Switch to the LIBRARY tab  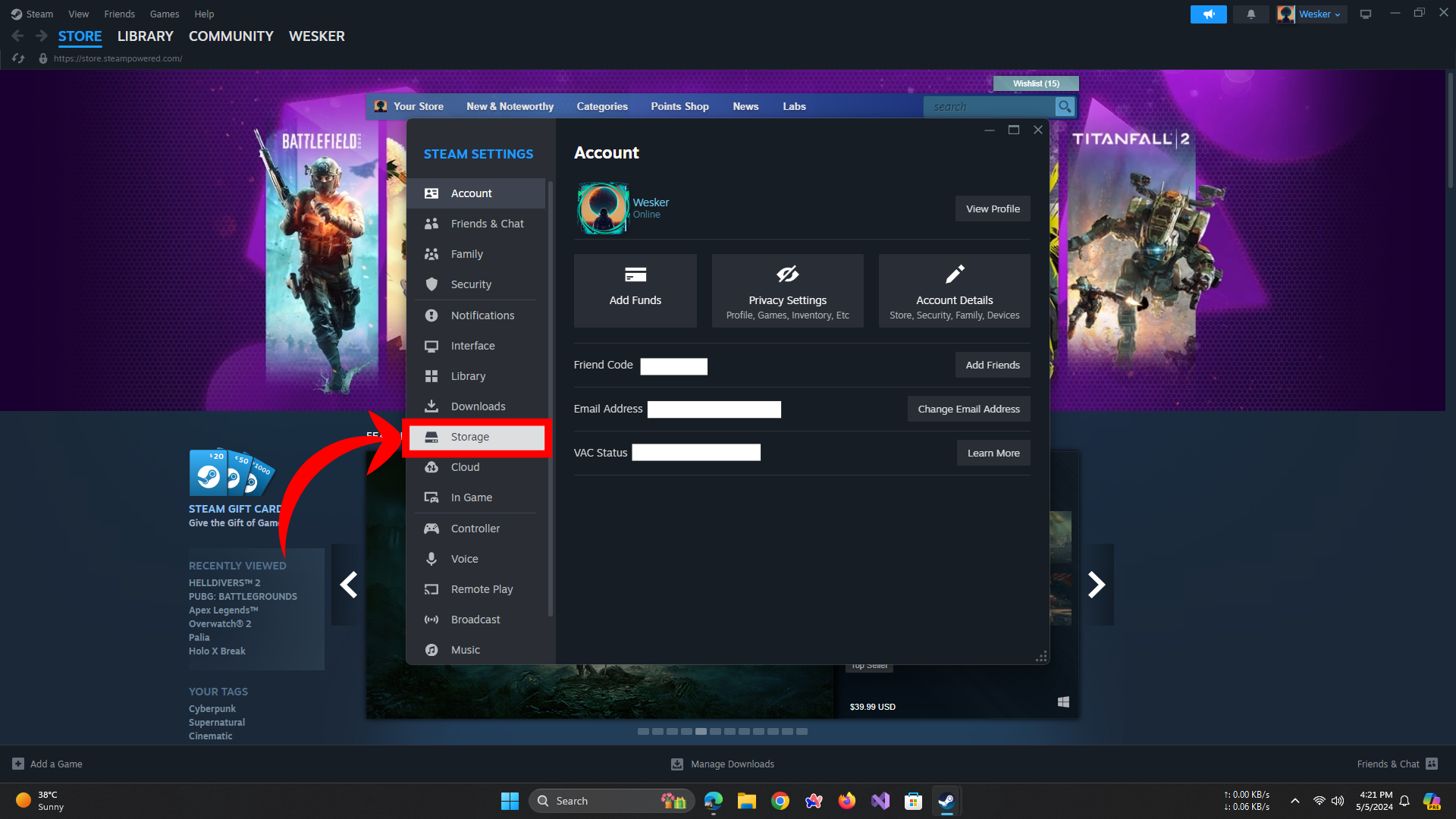[x=145, y=36]
